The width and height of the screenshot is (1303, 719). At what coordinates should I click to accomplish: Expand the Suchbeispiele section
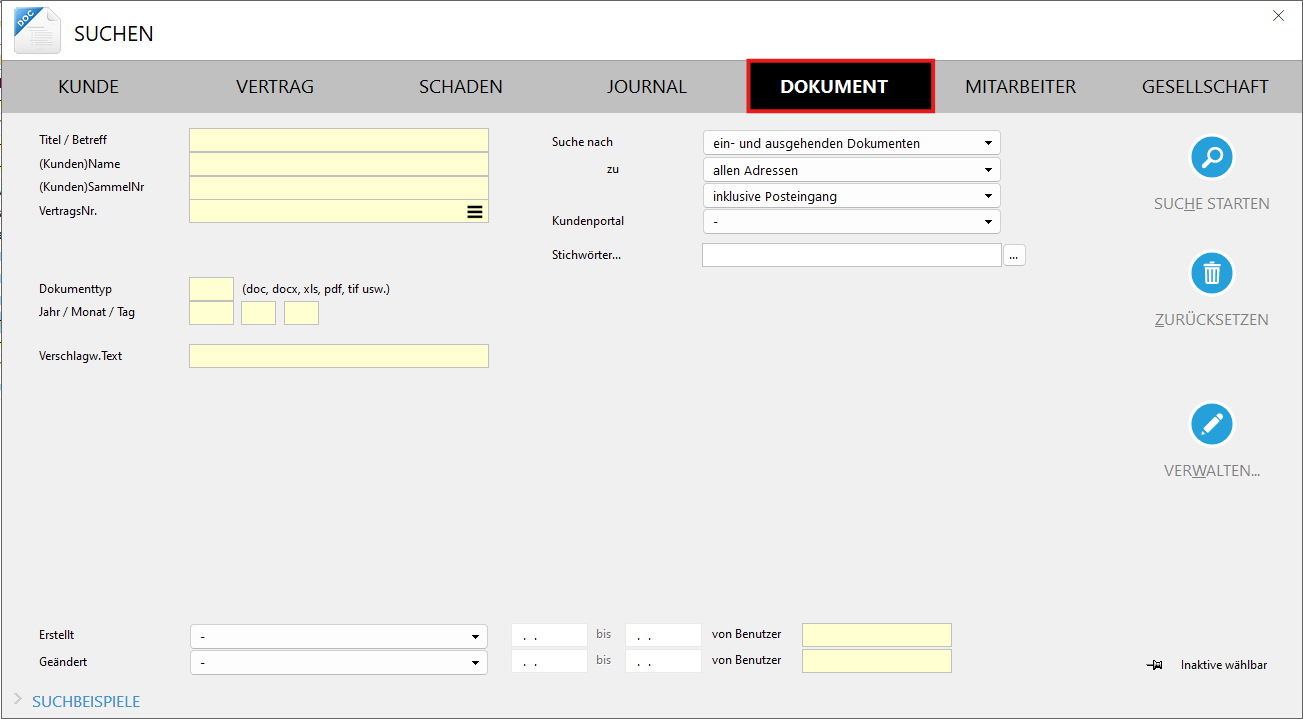(x=85, y=701)
